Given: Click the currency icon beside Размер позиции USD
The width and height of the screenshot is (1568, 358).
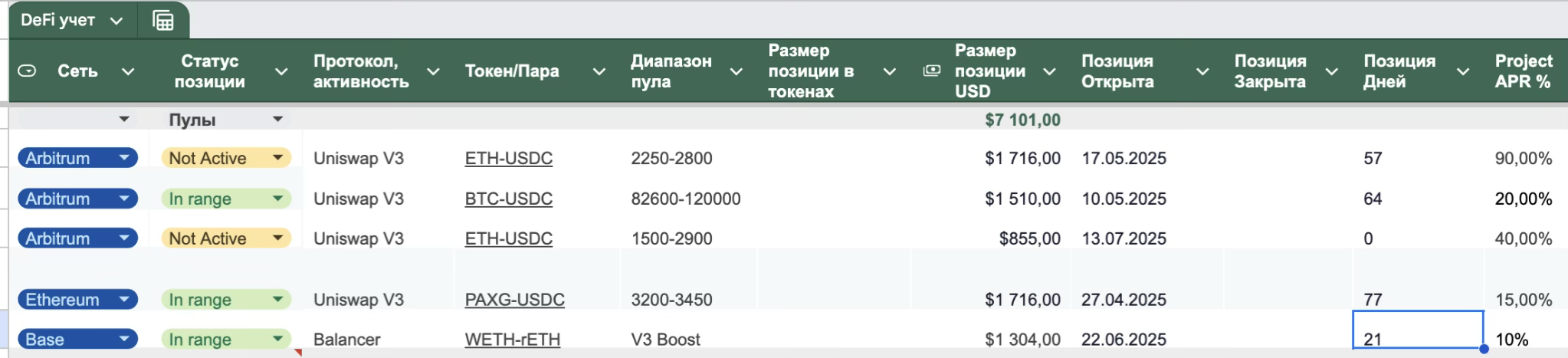Looking at the screenshot, I should [932, 71].
